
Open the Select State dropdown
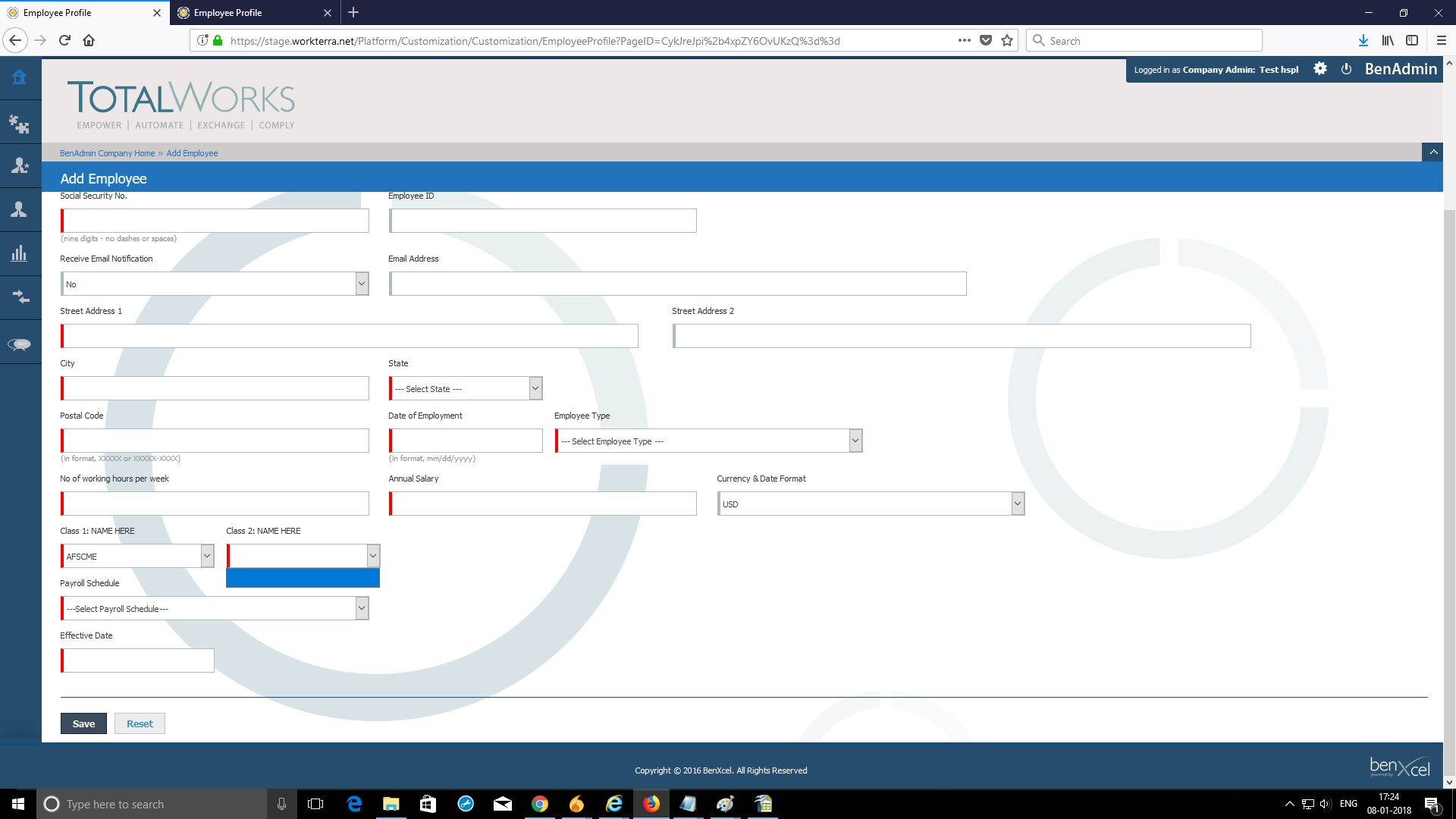(x=466, y=389)
